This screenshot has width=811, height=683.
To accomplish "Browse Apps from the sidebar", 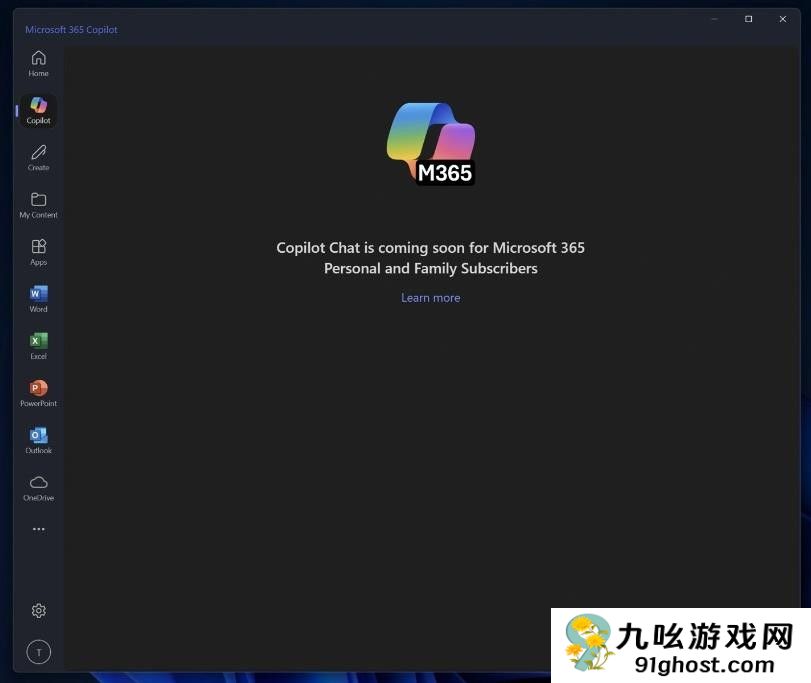I will 38,251.
